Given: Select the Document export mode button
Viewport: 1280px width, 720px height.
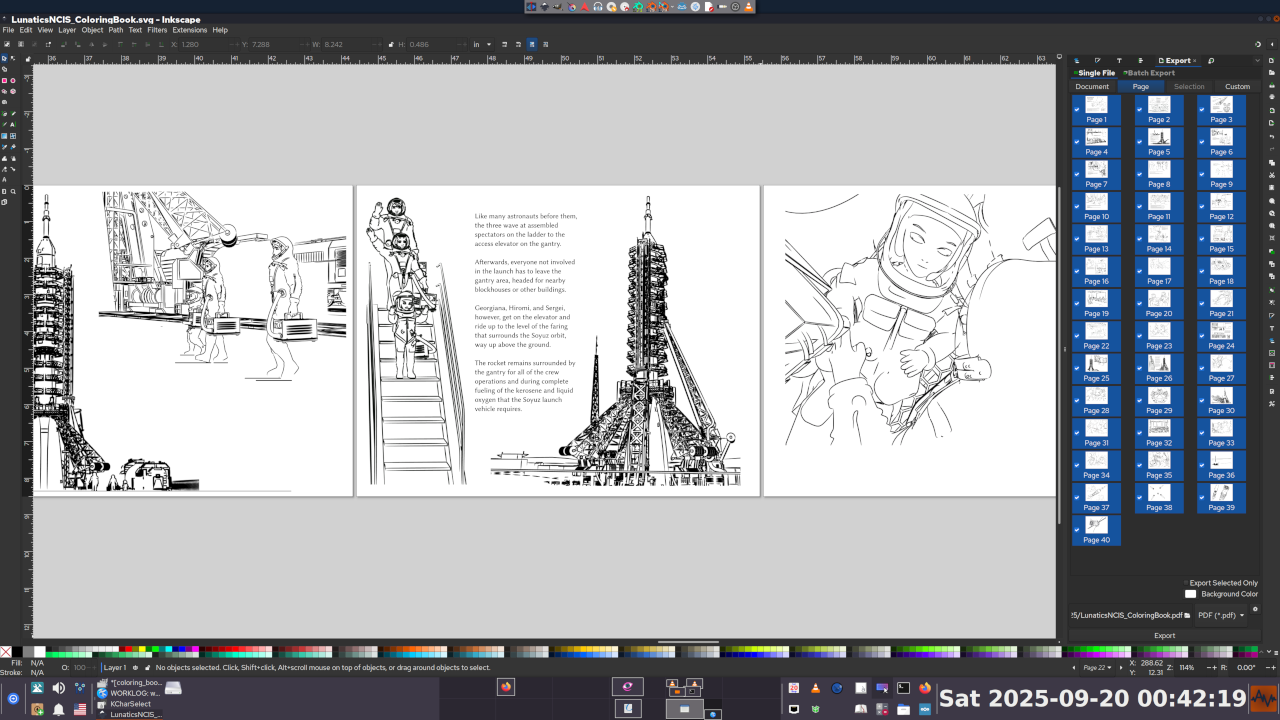Looking at the screenshot, I should pyautogui.click(x=1092, y=87).
